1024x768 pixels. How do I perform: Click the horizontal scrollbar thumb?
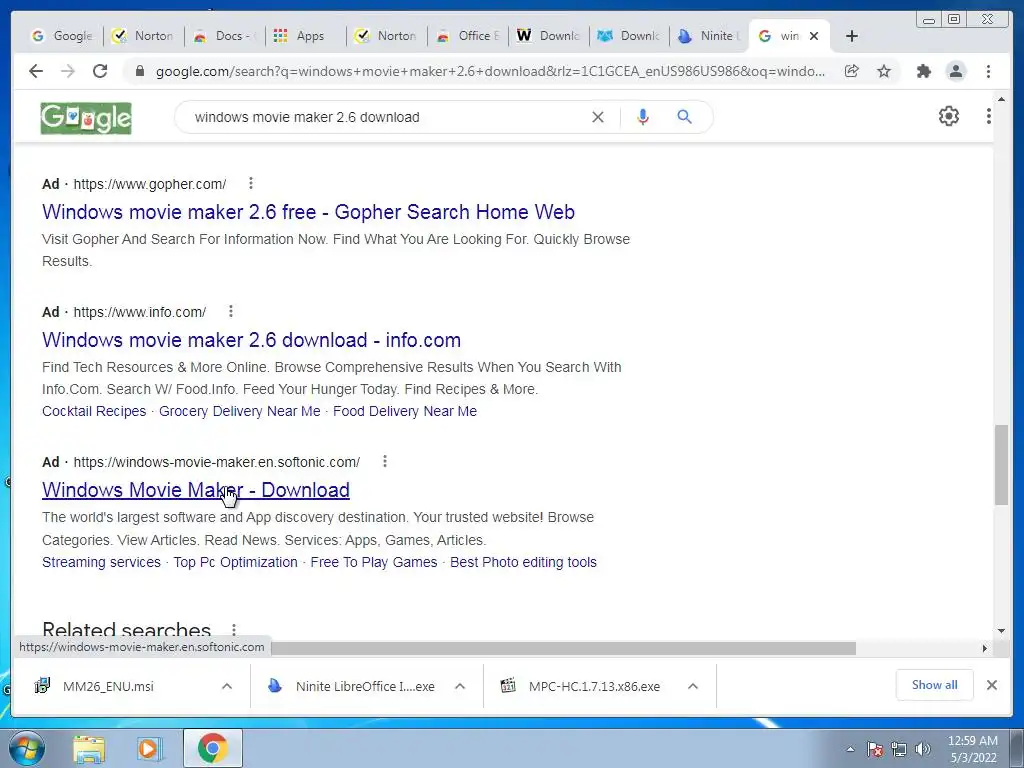563,648
